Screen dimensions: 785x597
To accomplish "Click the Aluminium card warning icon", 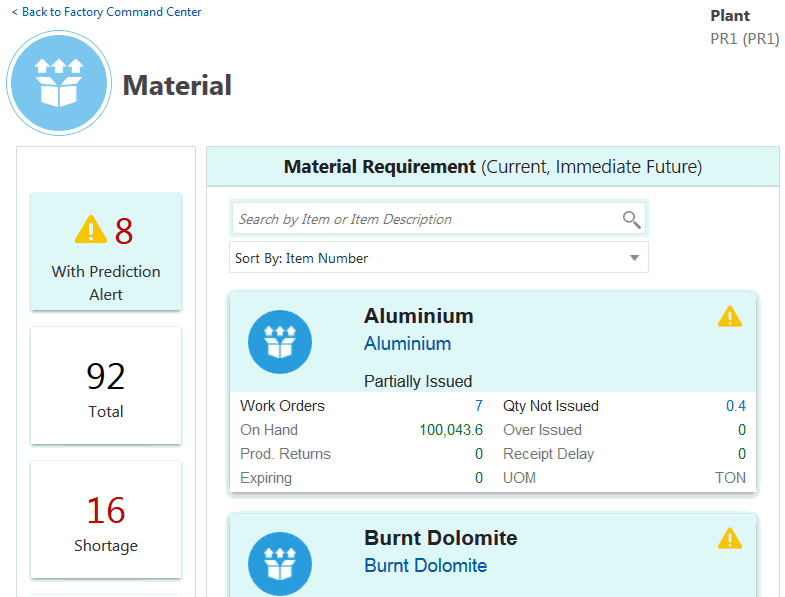I will [x=729, y=317].
